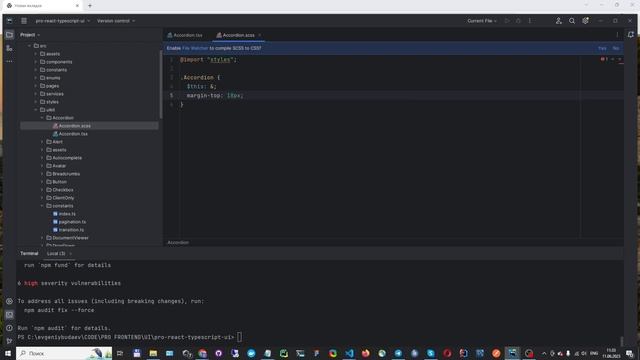640x360 pixels.
Task: Click the Windows search box
Action: (x=64, y=353)
